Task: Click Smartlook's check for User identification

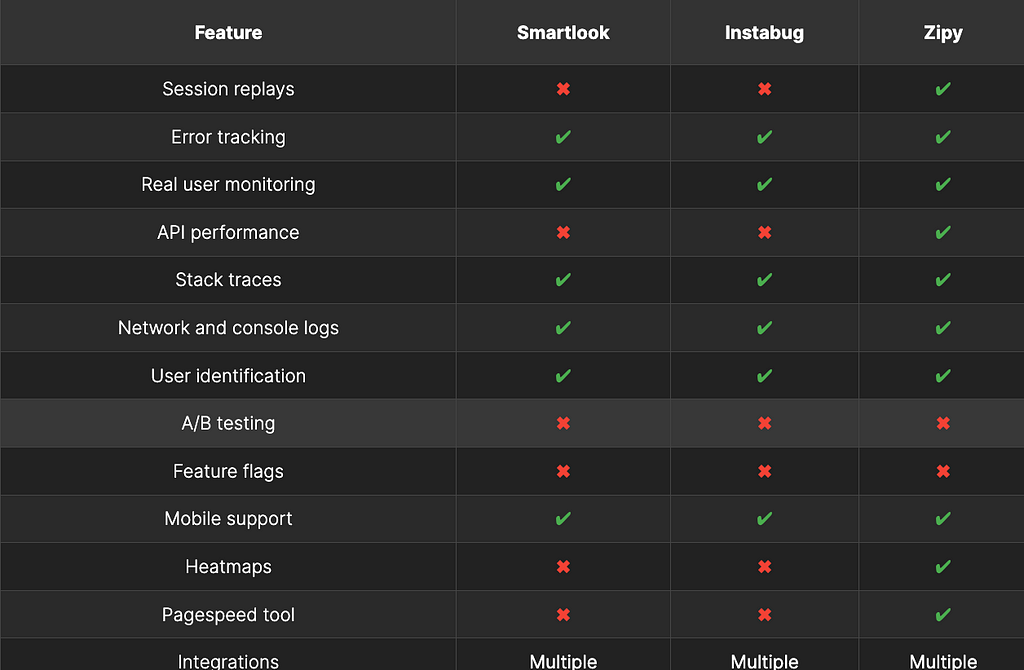Action: [563, 376]
